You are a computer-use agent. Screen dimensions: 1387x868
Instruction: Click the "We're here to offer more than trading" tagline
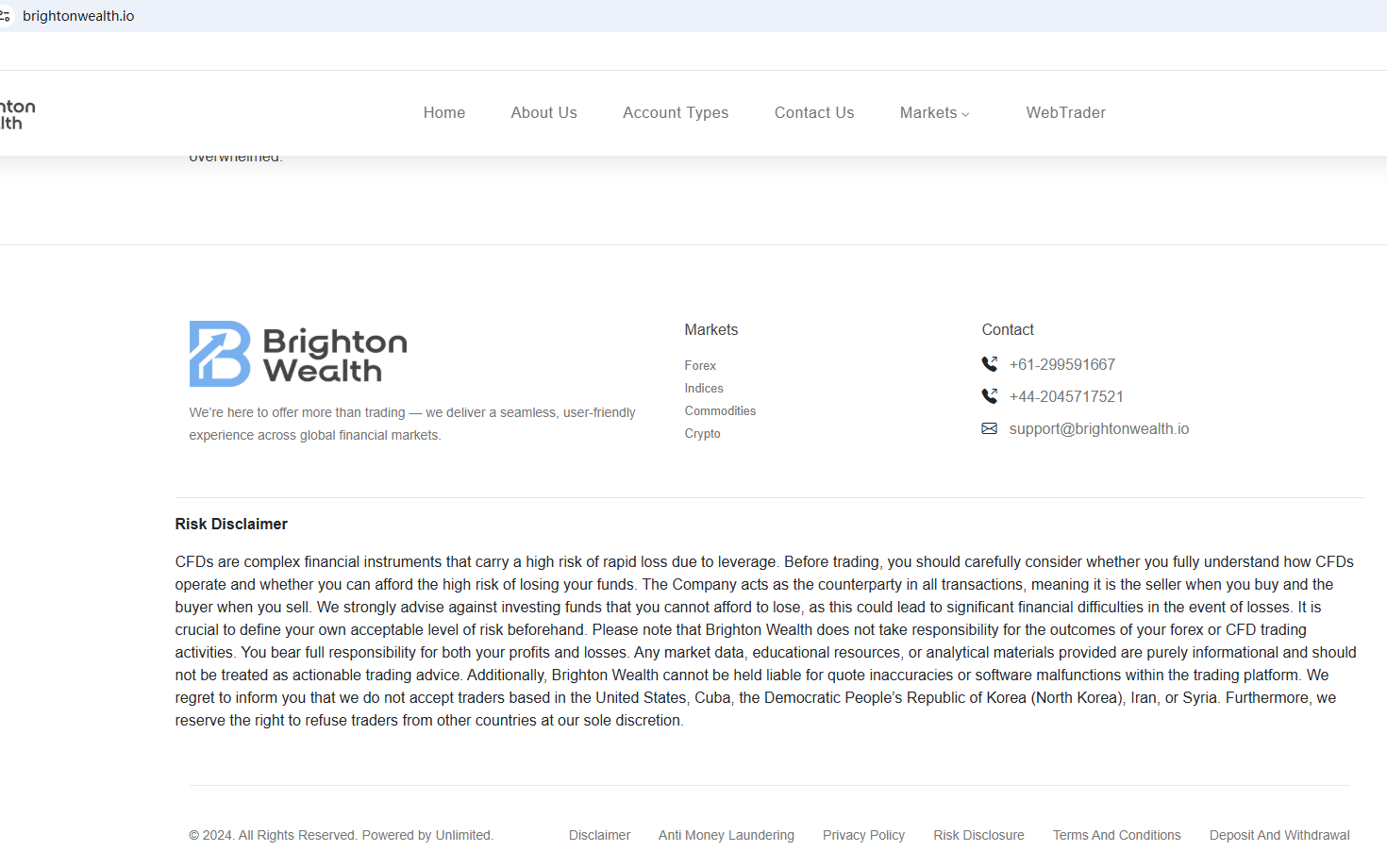pos(412,424)
